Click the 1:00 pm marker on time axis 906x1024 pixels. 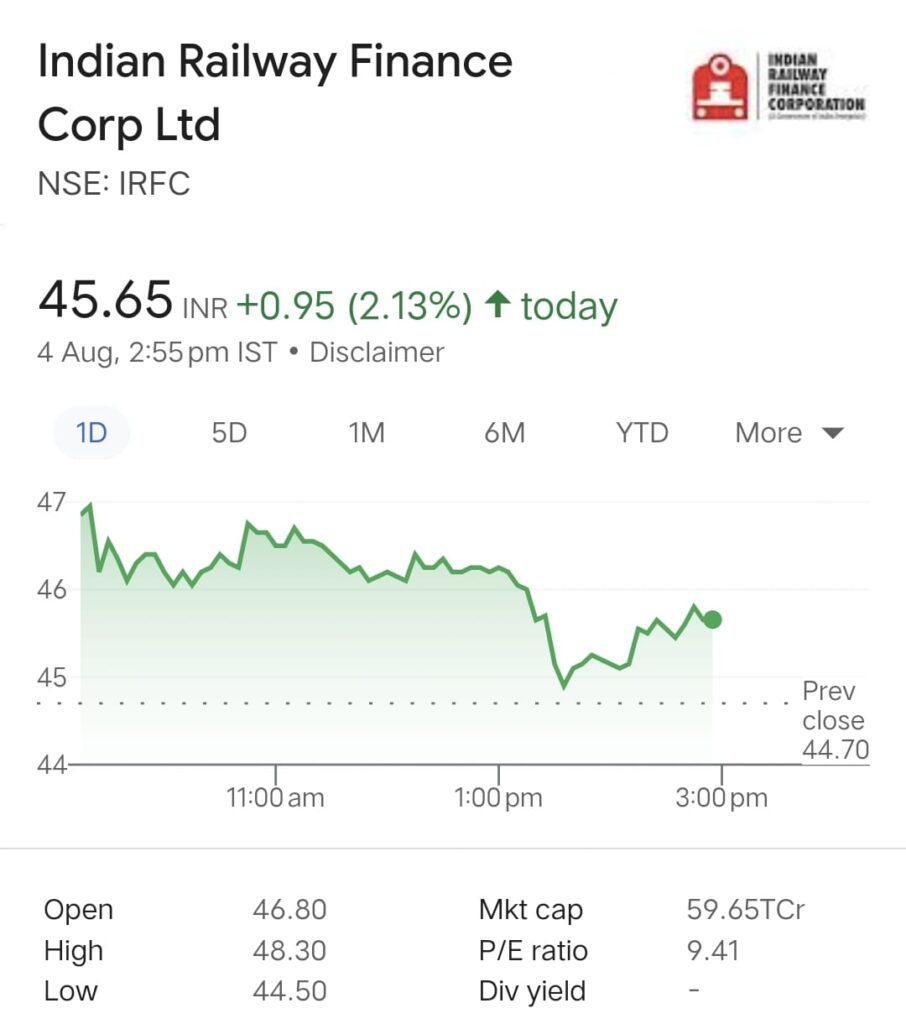498,797
